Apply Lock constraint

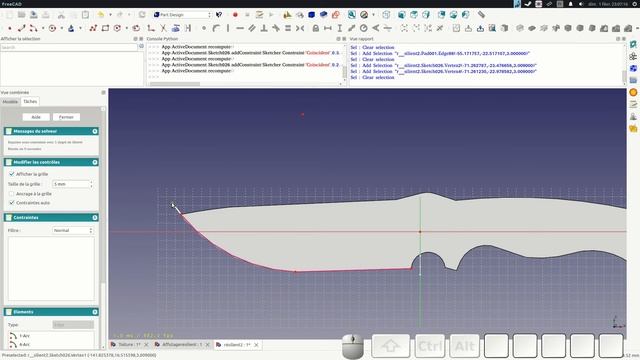click(316, 28)
